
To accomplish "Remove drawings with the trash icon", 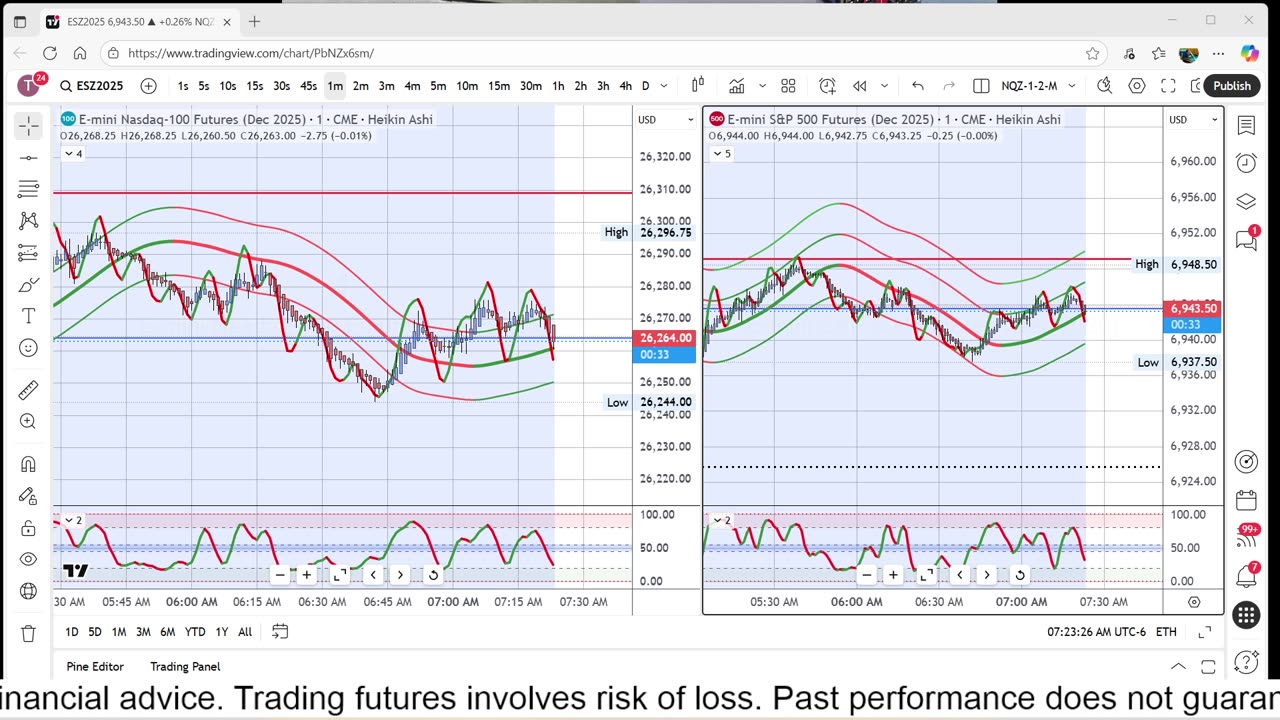I will click(28, 633).
